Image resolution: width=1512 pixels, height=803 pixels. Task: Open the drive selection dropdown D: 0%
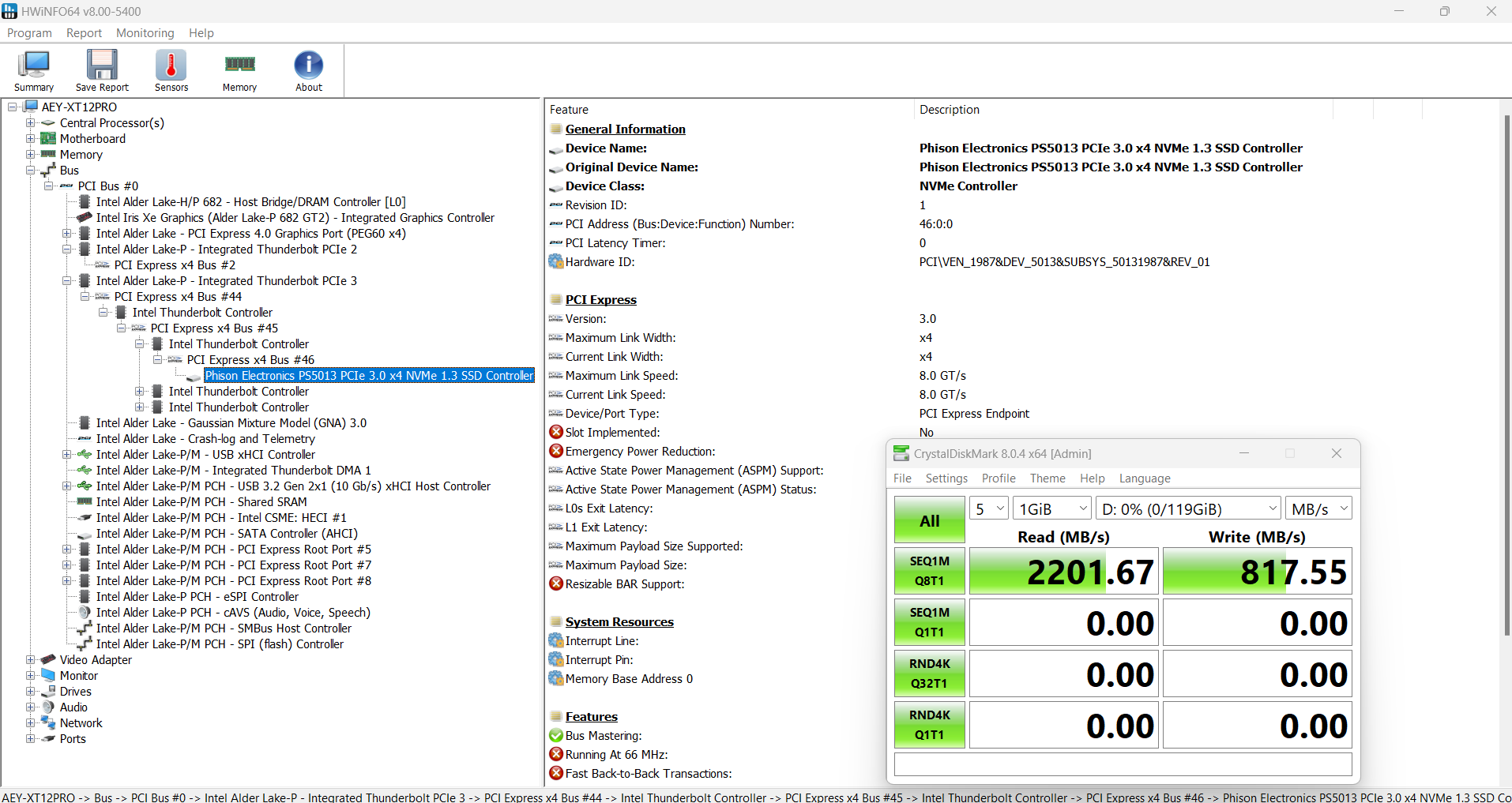(x=1189, y=509)
